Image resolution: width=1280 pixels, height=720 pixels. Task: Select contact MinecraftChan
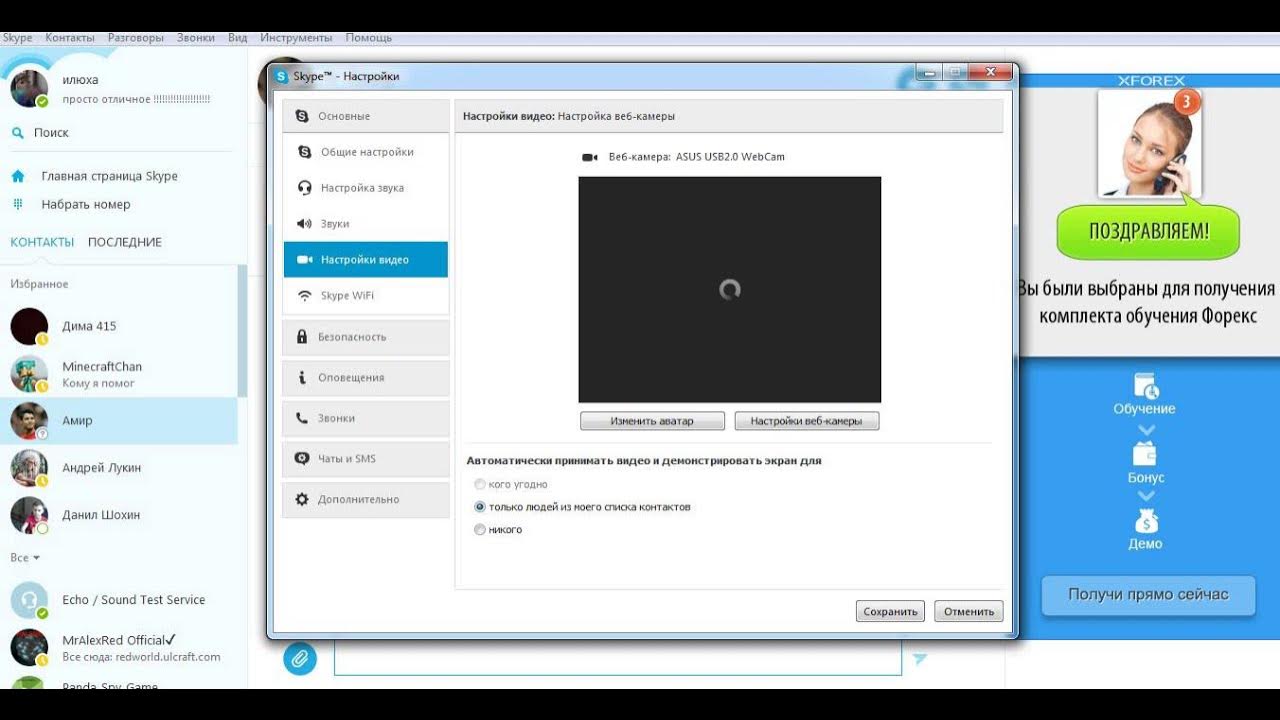[x=119, y=374]
